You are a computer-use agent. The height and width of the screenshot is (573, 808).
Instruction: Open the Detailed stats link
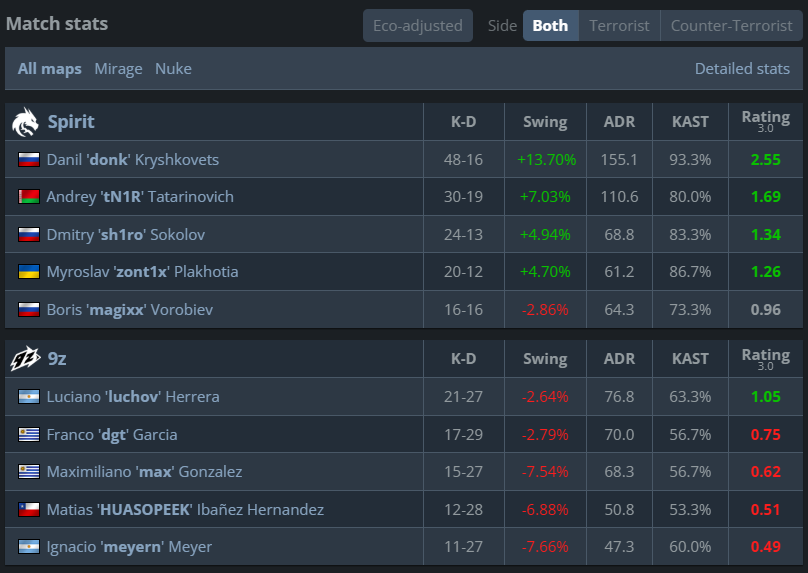[x=742, y=69]
